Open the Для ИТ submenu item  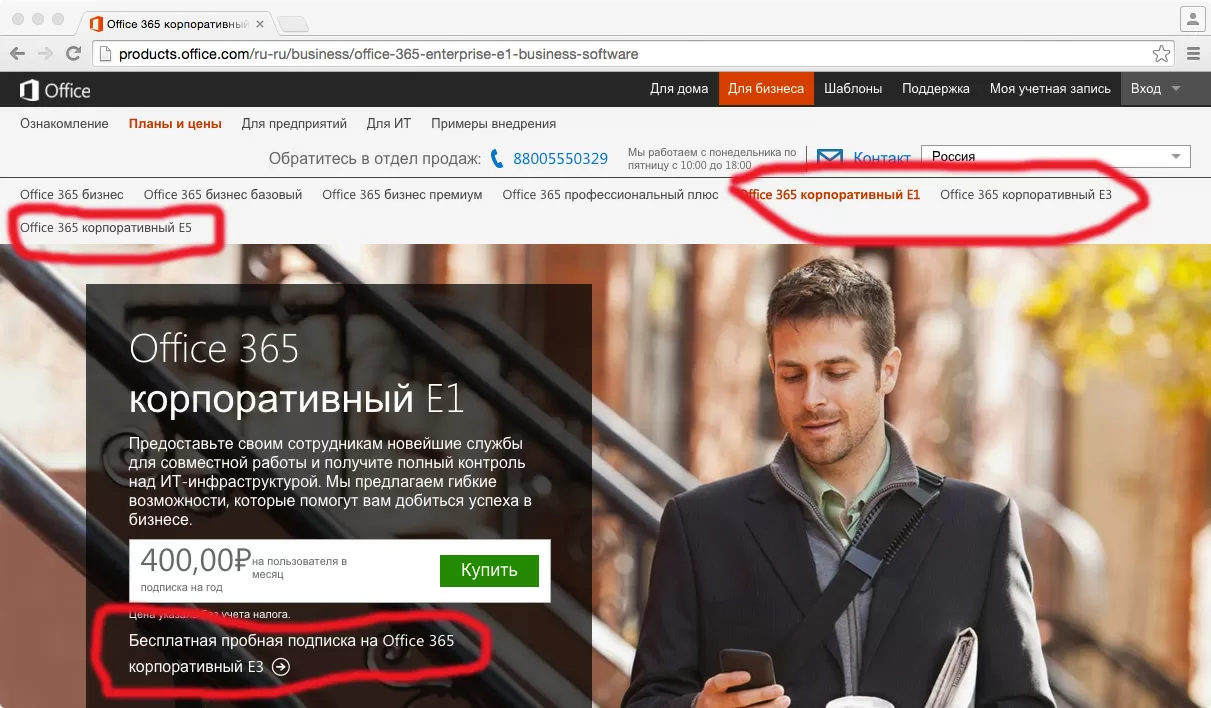389,124
